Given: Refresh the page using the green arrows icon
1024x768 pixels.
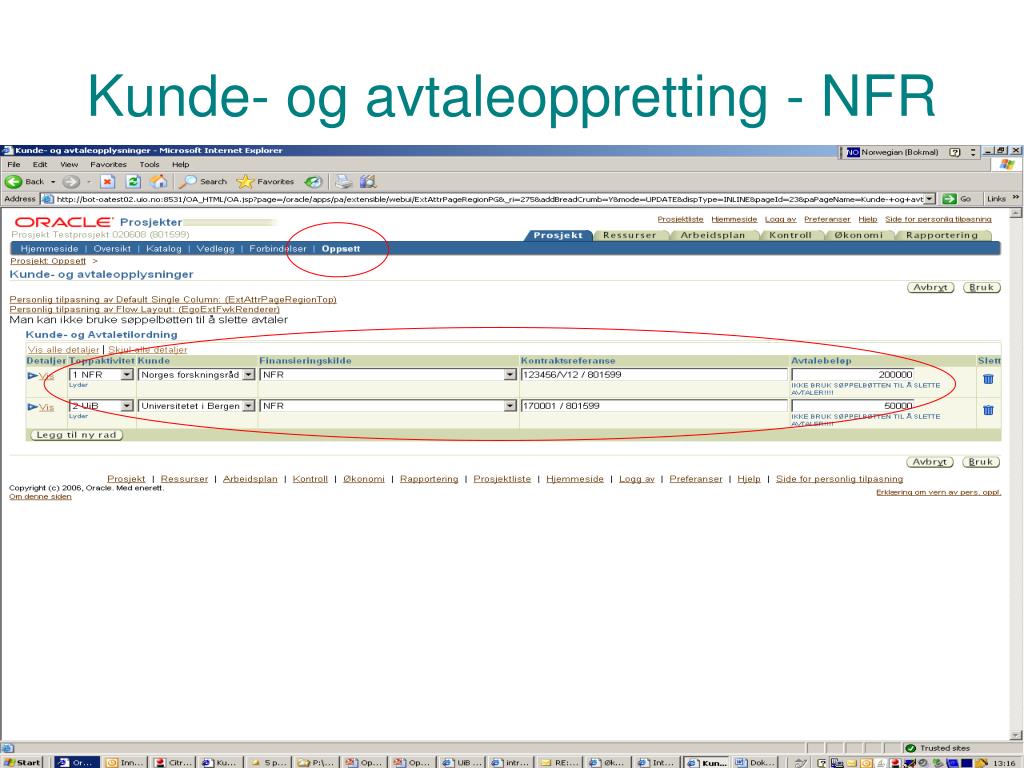Looking at the screenshot, I should tap(133, 182).
